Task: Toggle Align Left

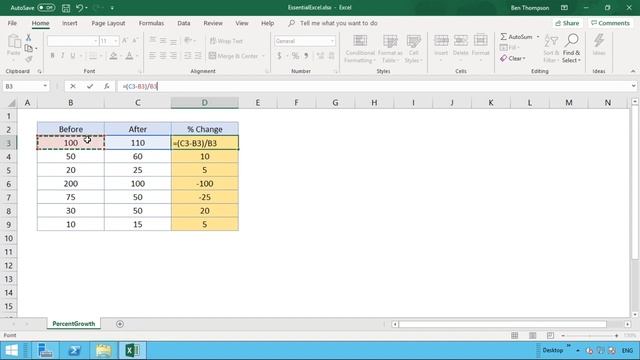Action: (152, 56)
